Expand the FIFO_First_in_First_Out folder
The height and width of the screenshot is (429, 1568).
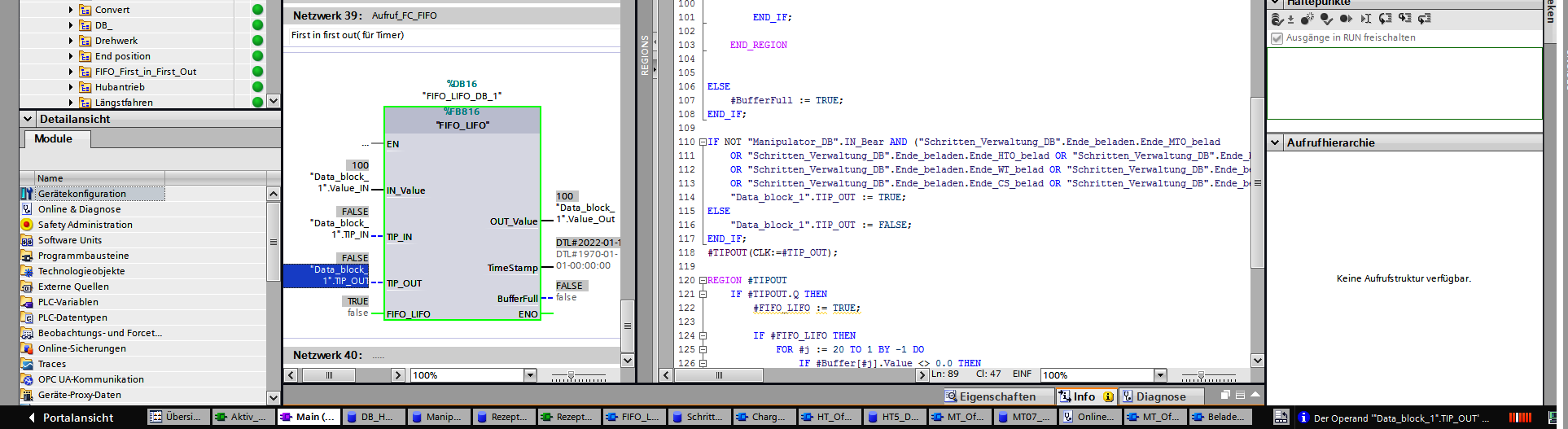pyautogui.click(x=71, y=72)
